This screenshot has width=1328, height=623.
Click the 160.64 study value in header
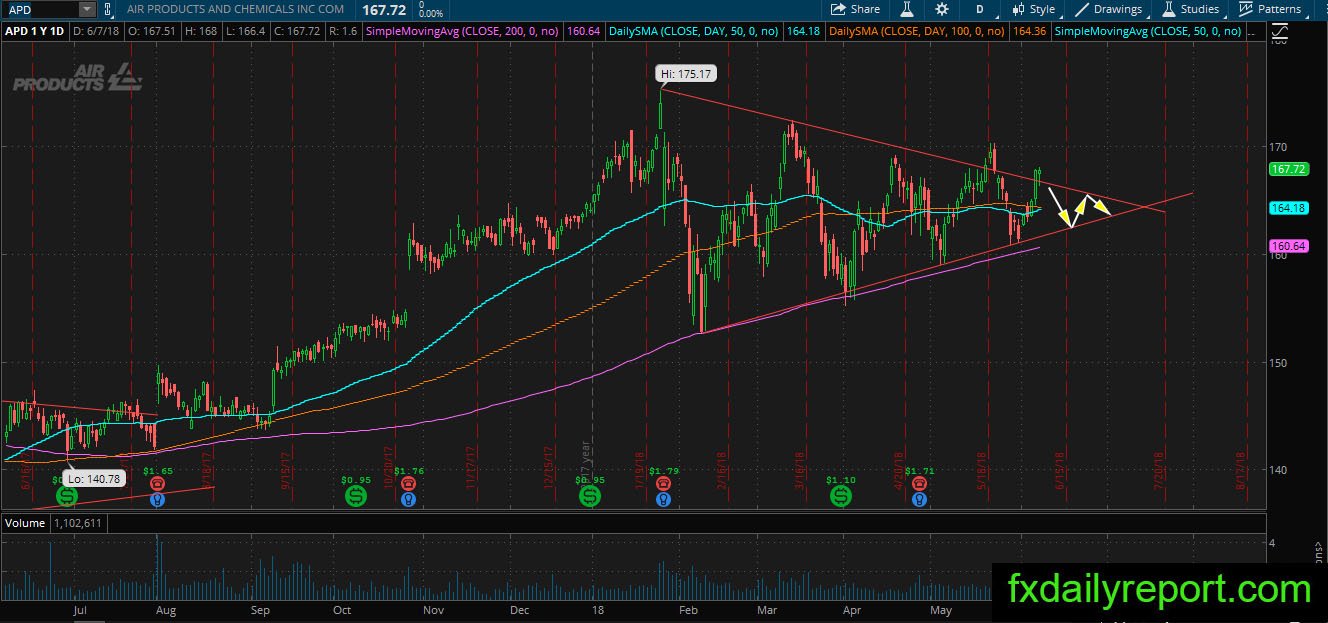583,32
